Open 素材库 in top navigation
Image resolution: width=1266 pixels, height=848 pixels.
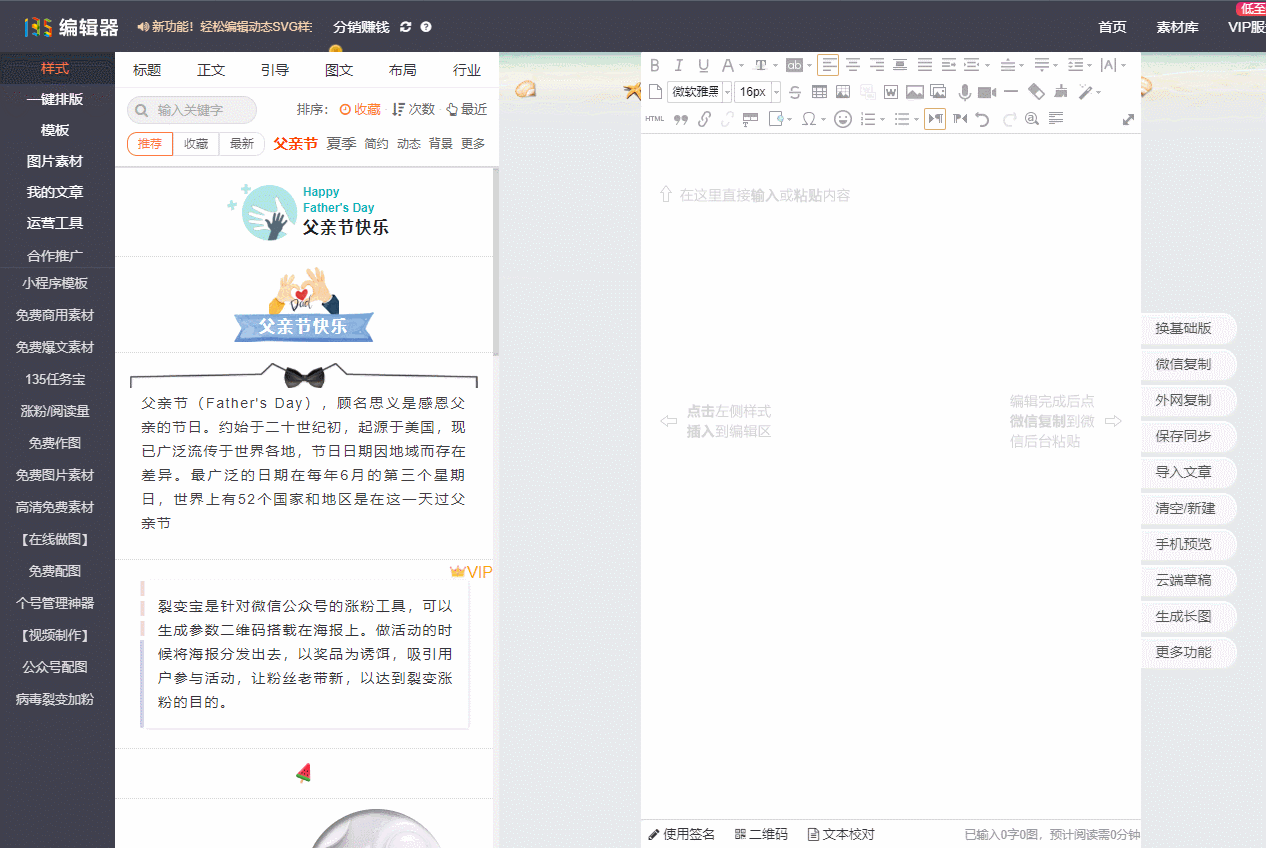[x=1177, y=27]
